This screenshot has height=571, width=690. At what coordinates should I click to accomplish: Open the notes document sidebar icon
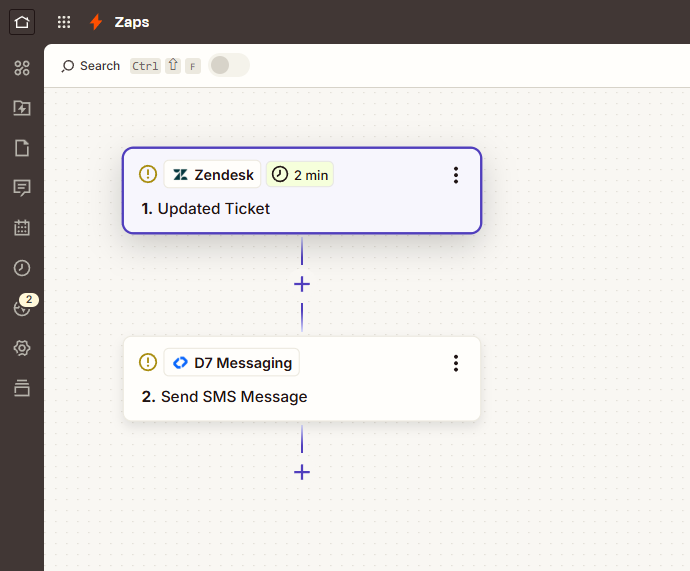coord(22,148)
